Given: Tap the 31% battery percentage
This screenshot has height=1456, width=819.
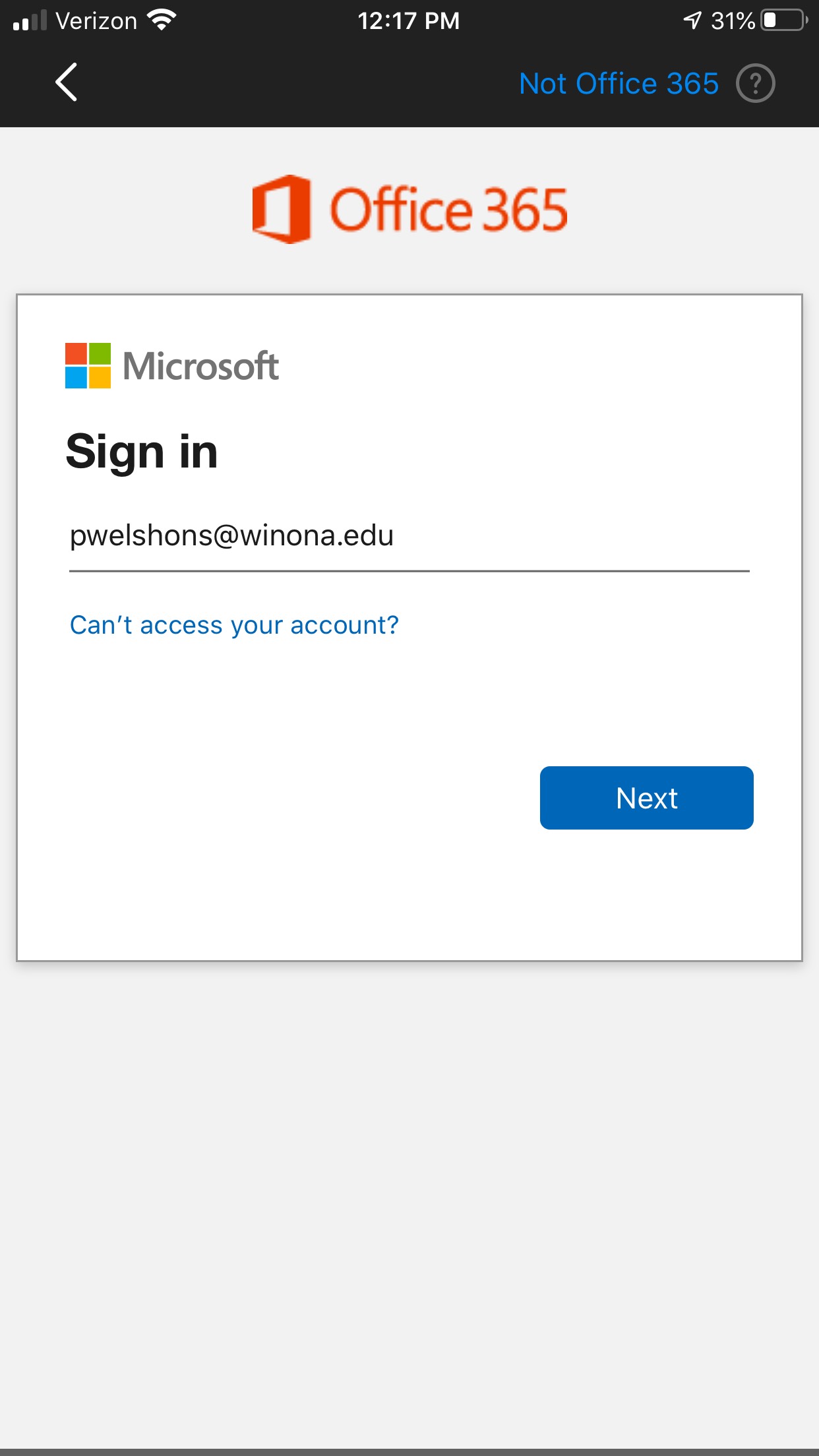Looking at the screenshot, I should [x=733, y=20].
